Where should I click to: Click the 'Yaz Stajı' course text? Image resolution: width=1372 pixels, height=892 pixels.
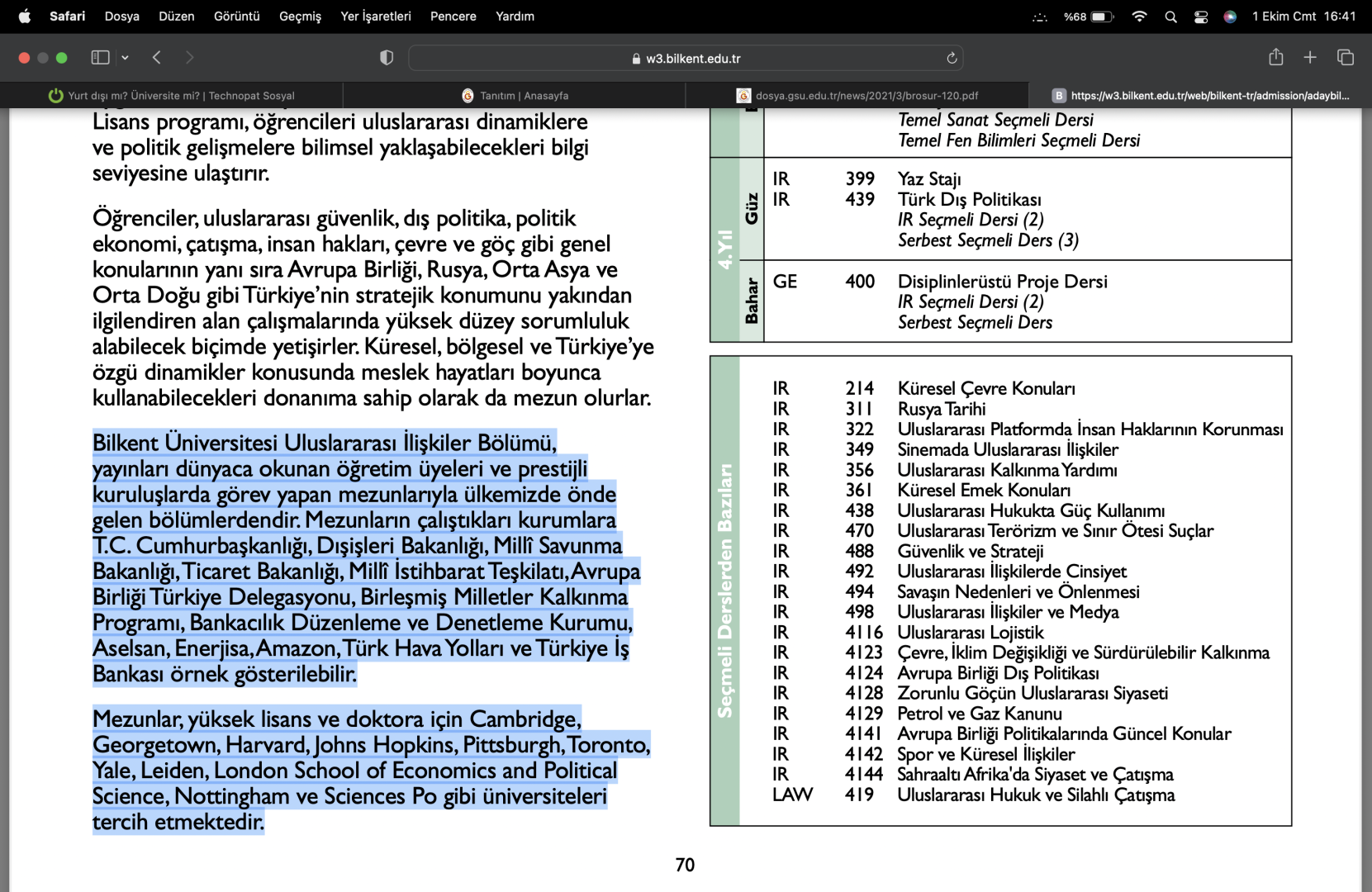coord(929,179)
